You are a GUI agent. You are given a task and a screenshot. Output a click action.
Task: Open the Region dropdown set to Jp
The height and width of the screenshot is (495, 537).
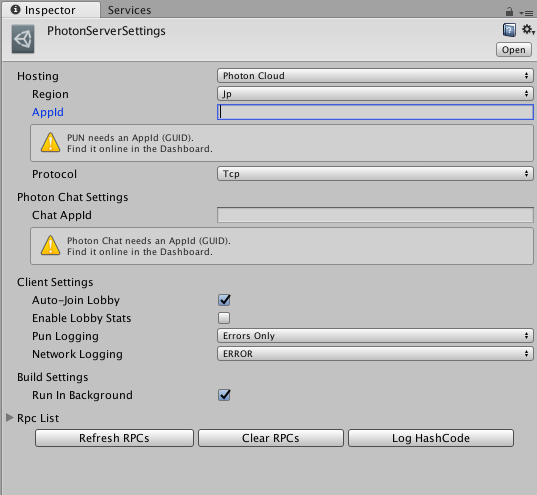click(375, 94)
